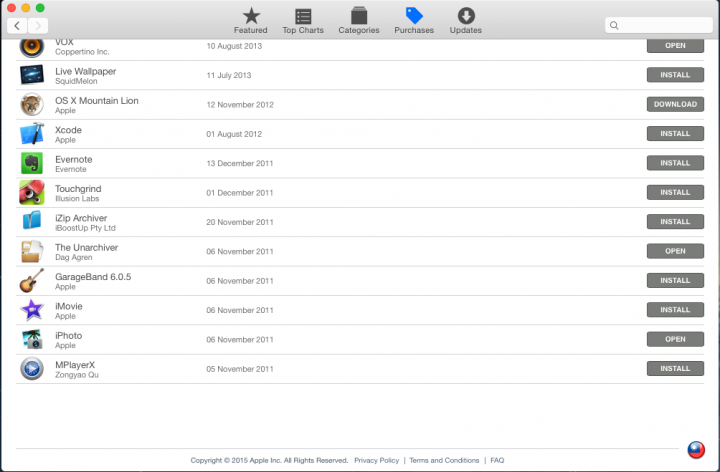This screenshot has width=720, height=472.
Task: Install Evernote
Action: pos(675,163)
